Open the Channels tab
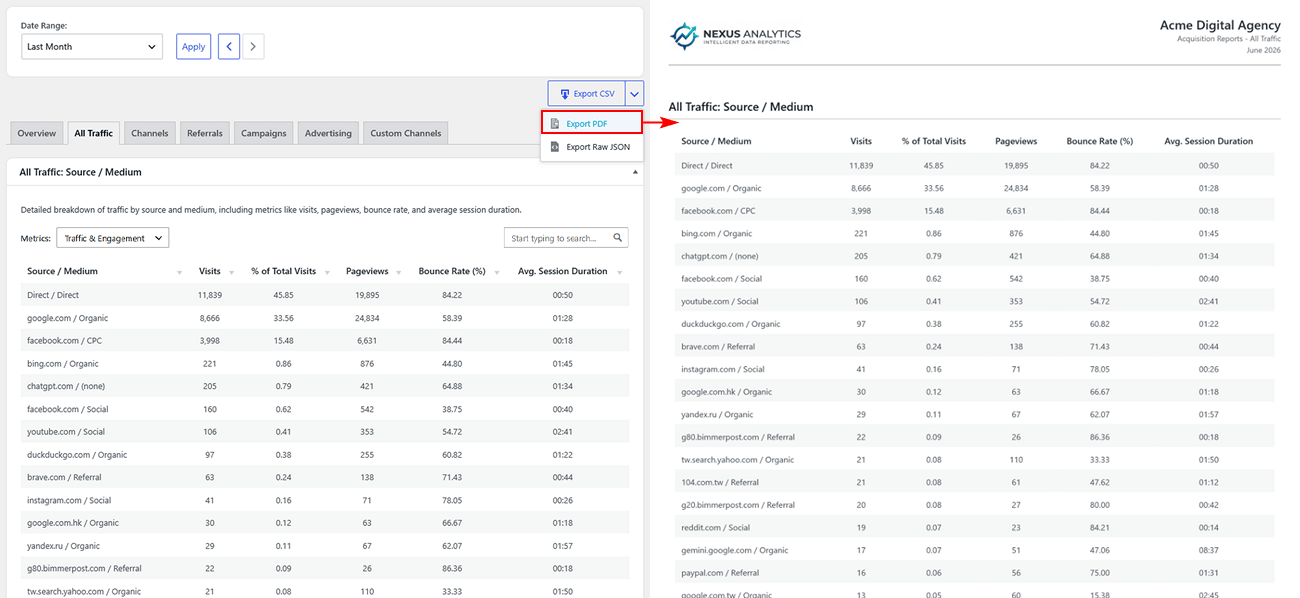Screen dimensions: 1300x598 pos(150,133)
